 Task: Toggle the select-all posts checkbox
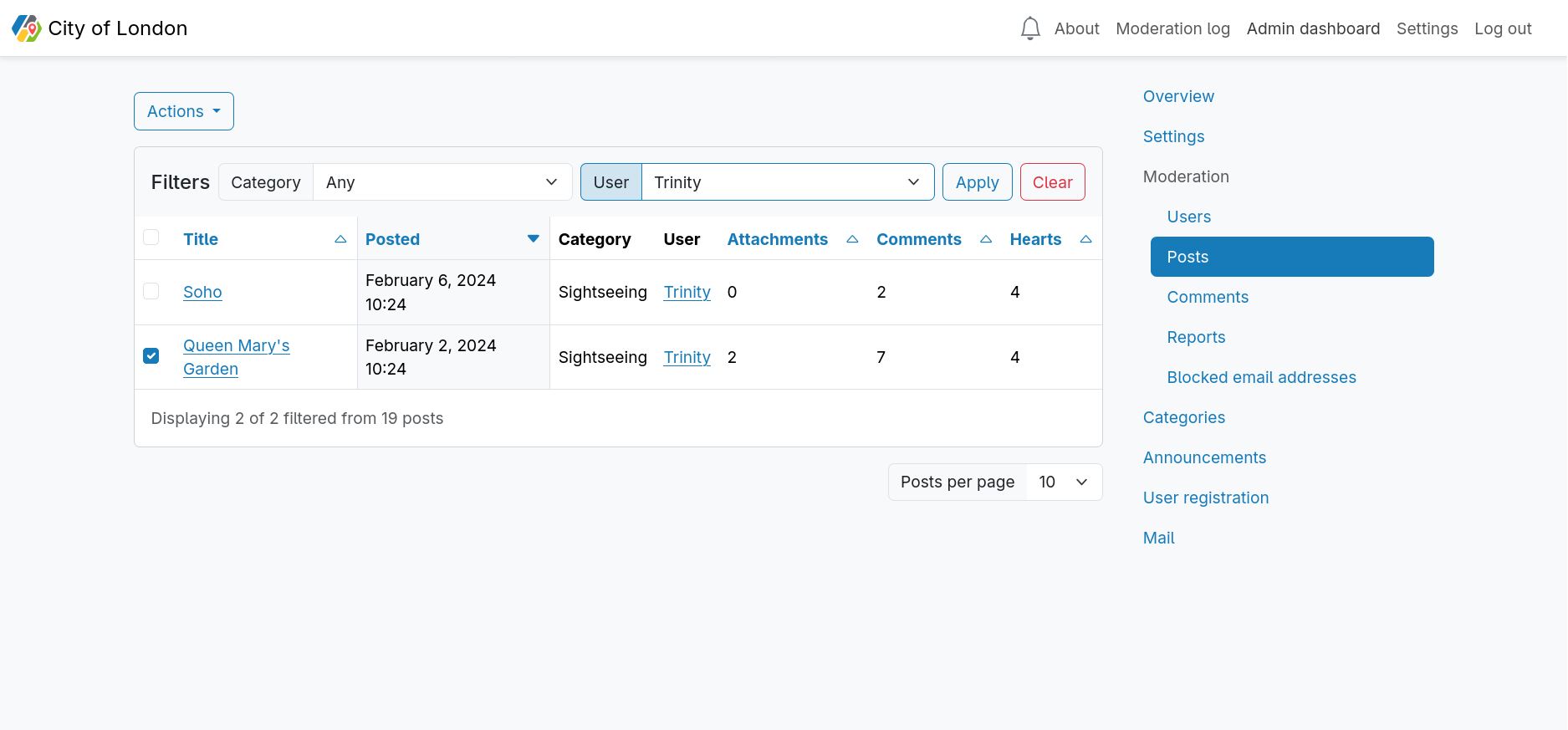pos(151,237)
